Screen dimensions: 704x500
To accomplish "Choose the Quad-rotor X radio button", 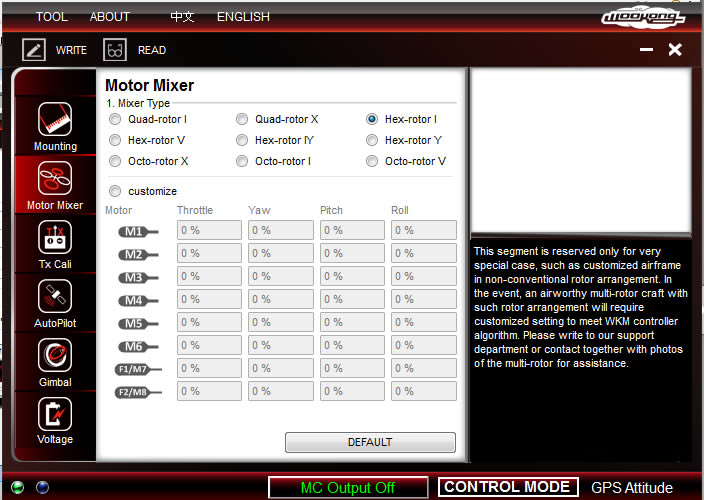I will pos(242,119).
